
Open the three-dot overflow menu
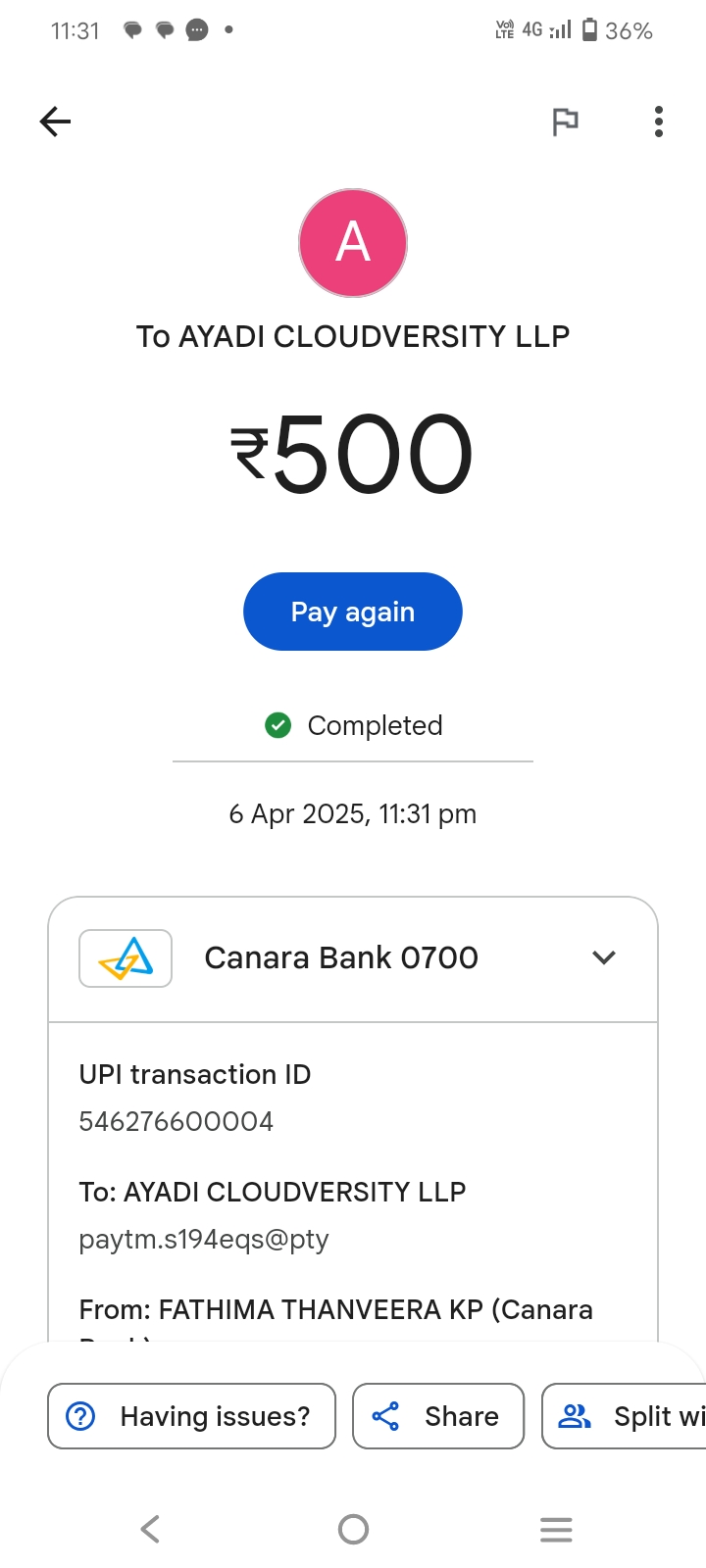pos(658,122)
